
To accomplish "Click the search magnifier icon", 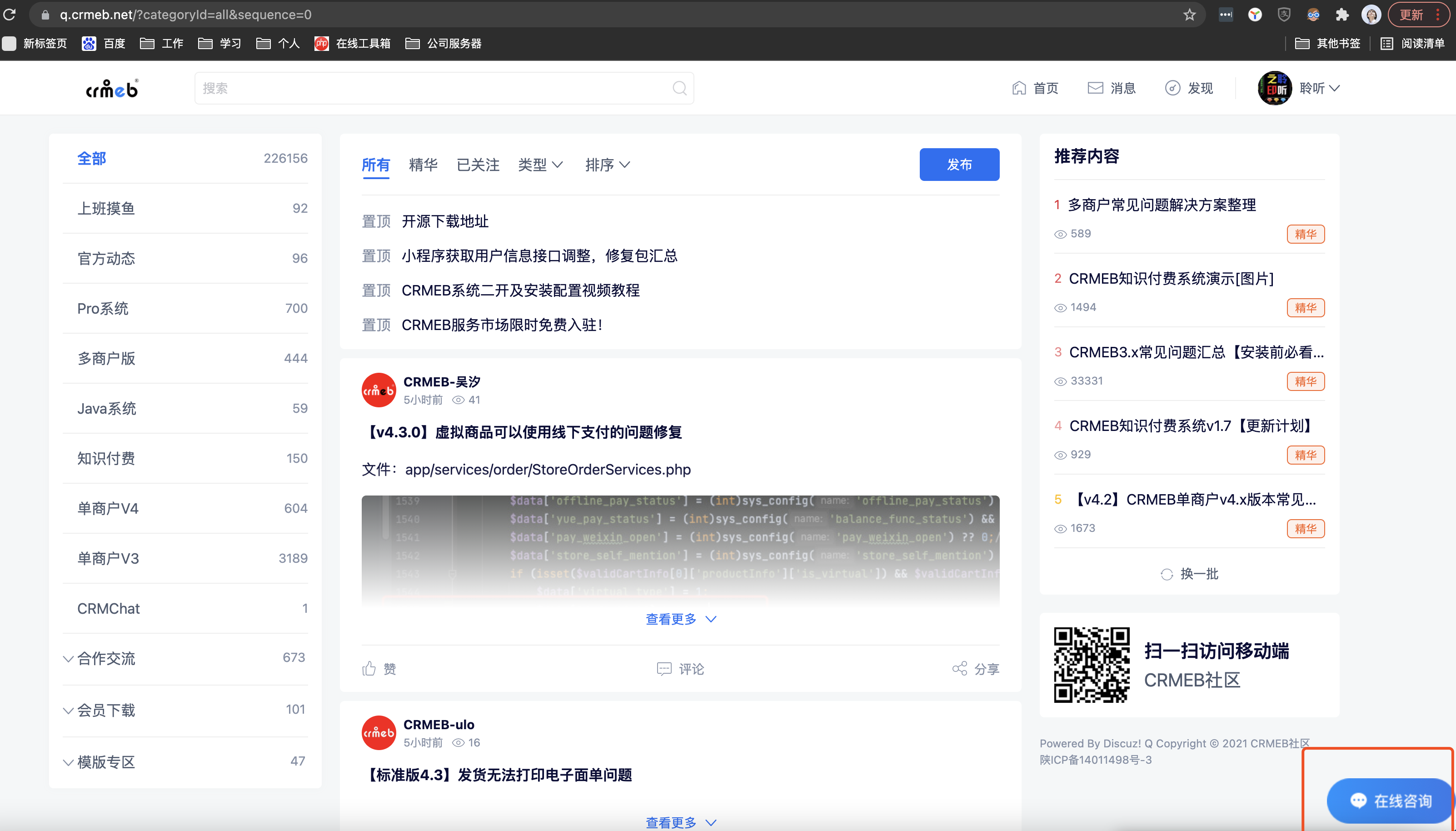I will coord(679,88).
